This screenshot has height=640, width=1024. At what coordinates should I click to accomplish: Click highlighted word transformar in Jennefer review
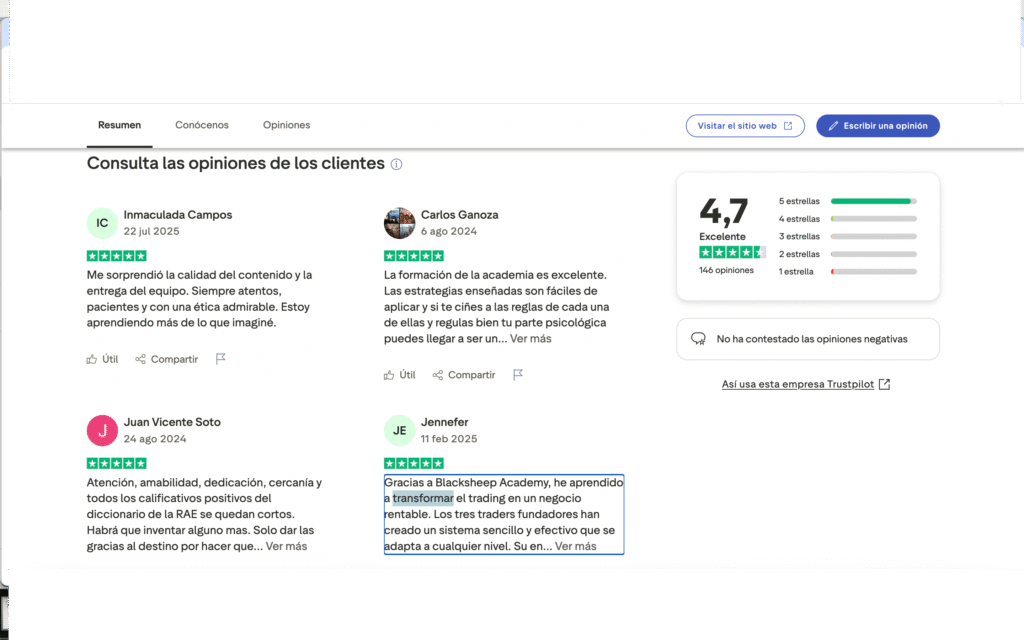(x=423, y=498)
